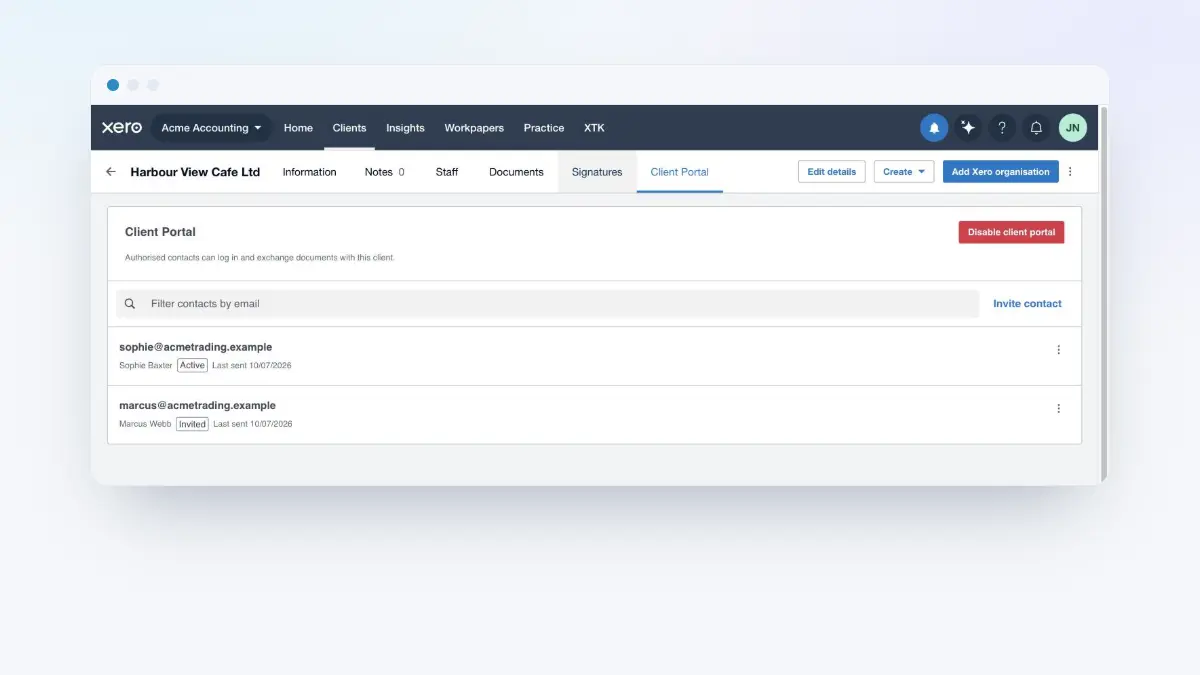The image size is (1200, 675).
Task: Select the Client Portal tab
Action: pyautogui.click(x=680, y=172)
